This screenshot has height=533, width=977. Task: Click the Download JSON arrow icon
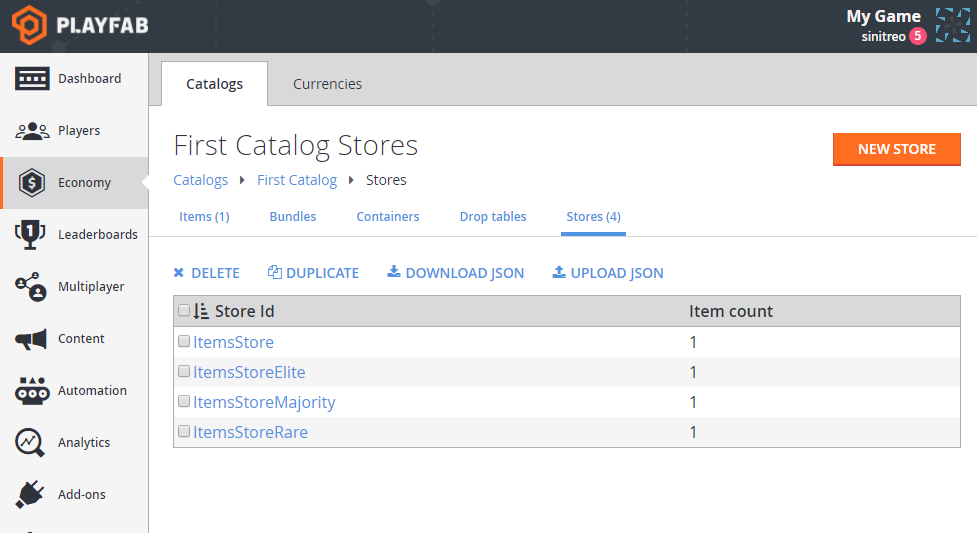coord(394,271)
